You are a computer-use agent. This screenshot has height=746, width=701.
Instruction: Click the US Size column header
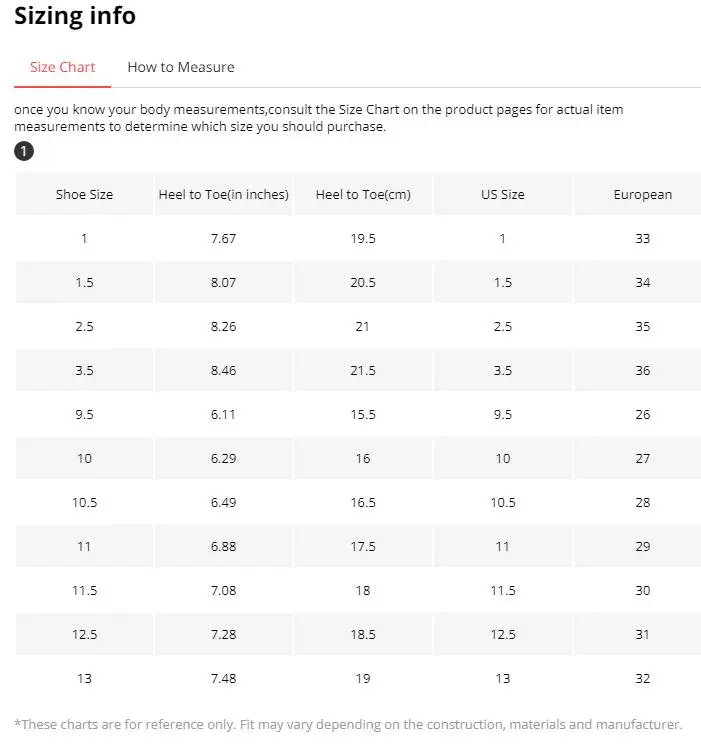503,194
